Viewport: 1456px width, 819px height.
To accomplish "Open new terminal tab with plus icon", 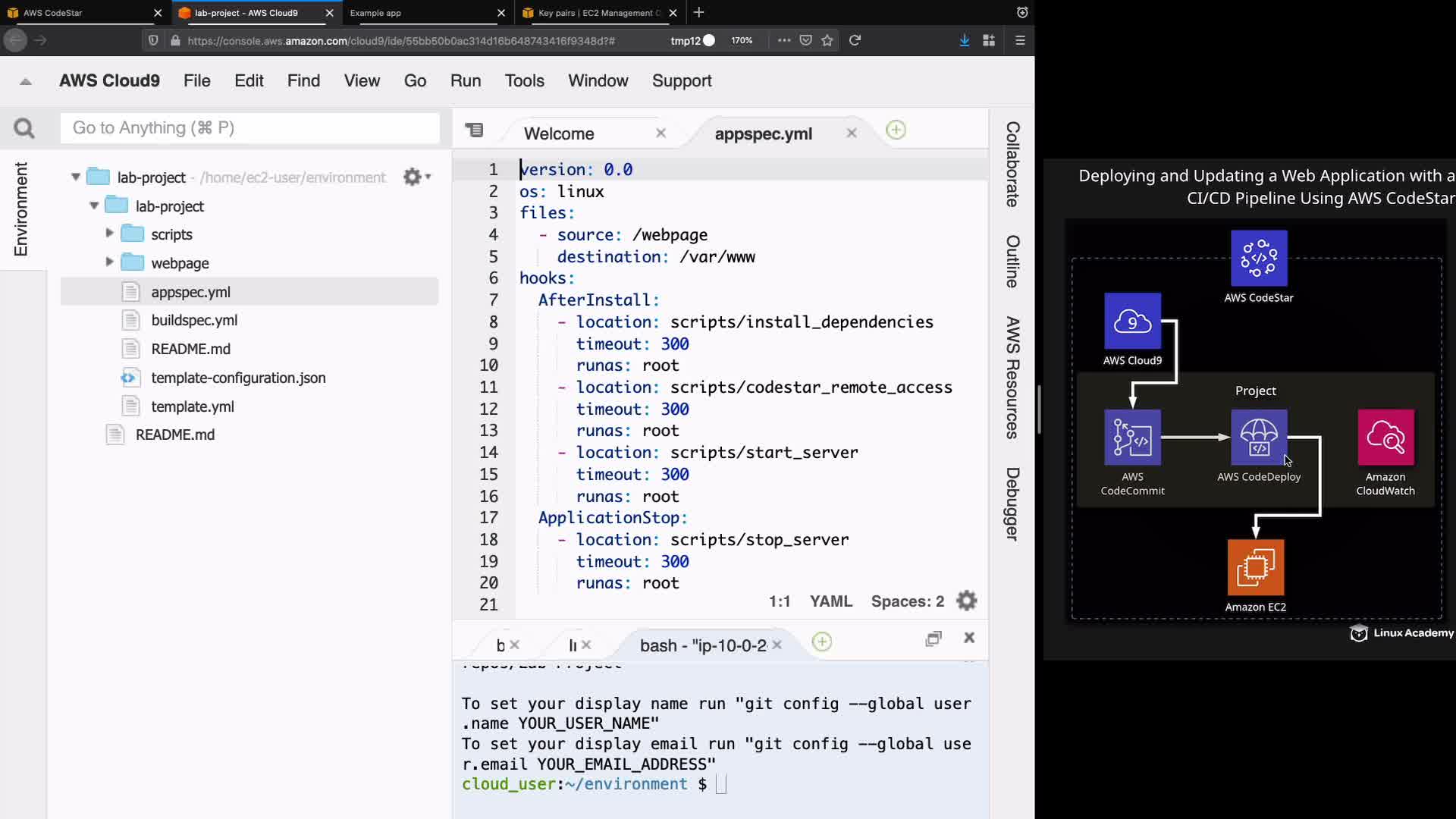I will (821, 642).
